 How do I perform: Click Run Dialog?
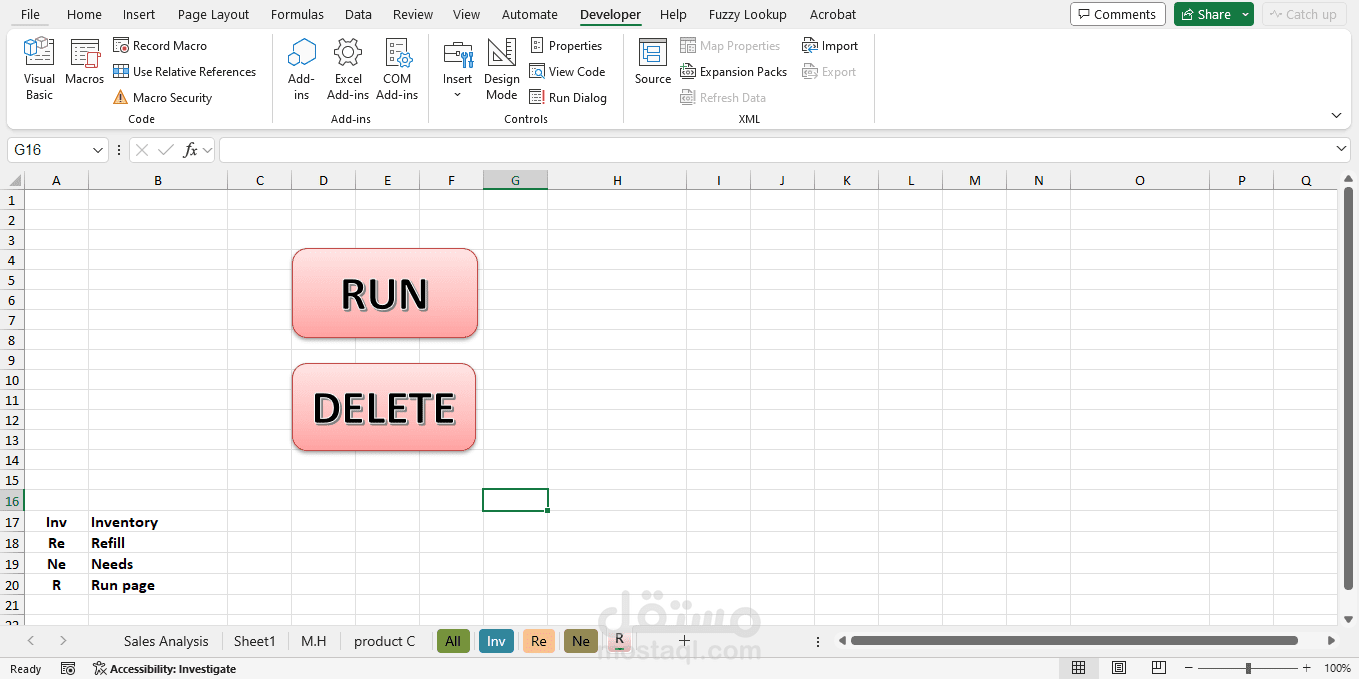[x=568, y=98]
